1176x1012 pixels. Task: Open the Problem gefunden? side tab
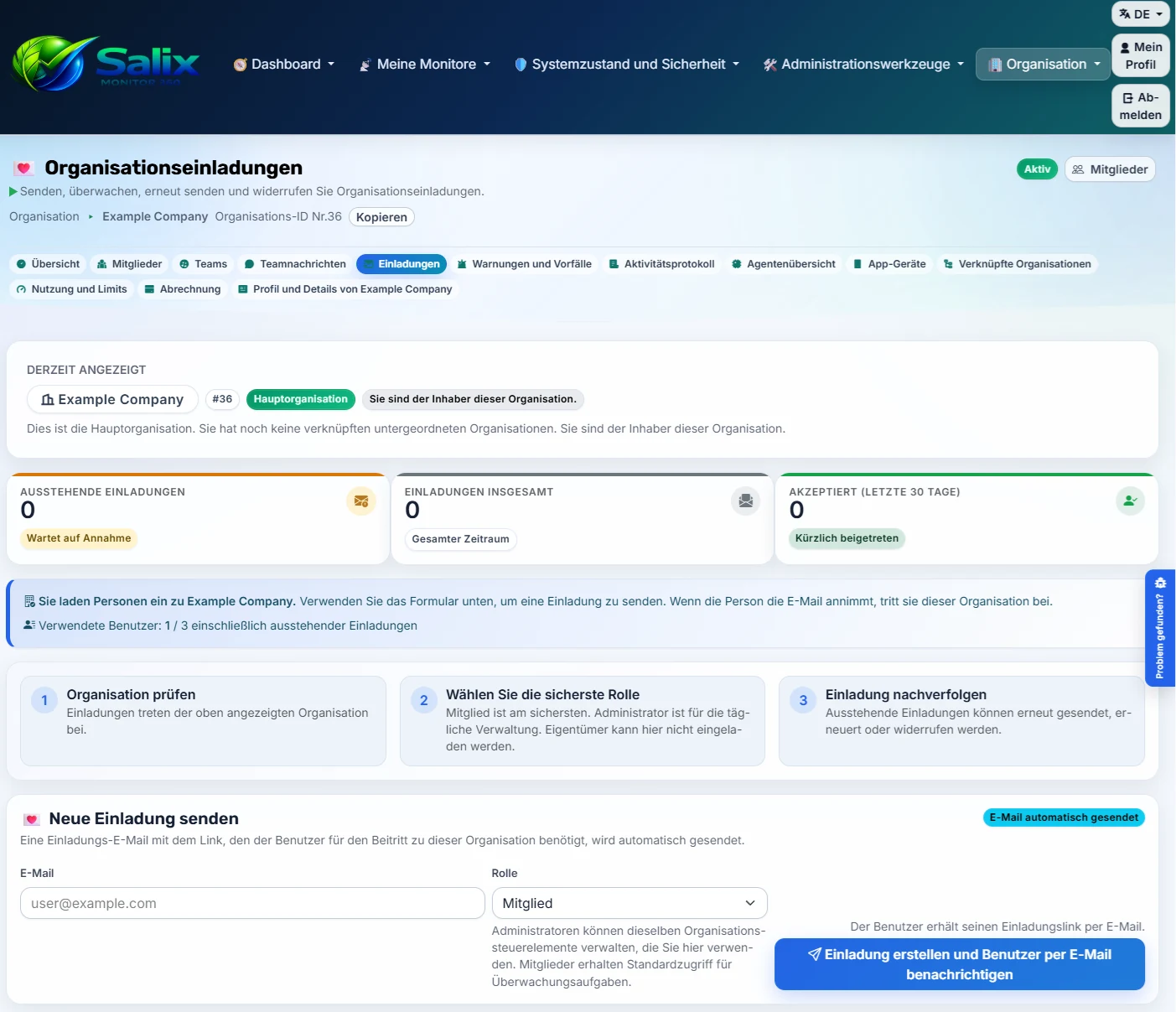(1160, 628)
